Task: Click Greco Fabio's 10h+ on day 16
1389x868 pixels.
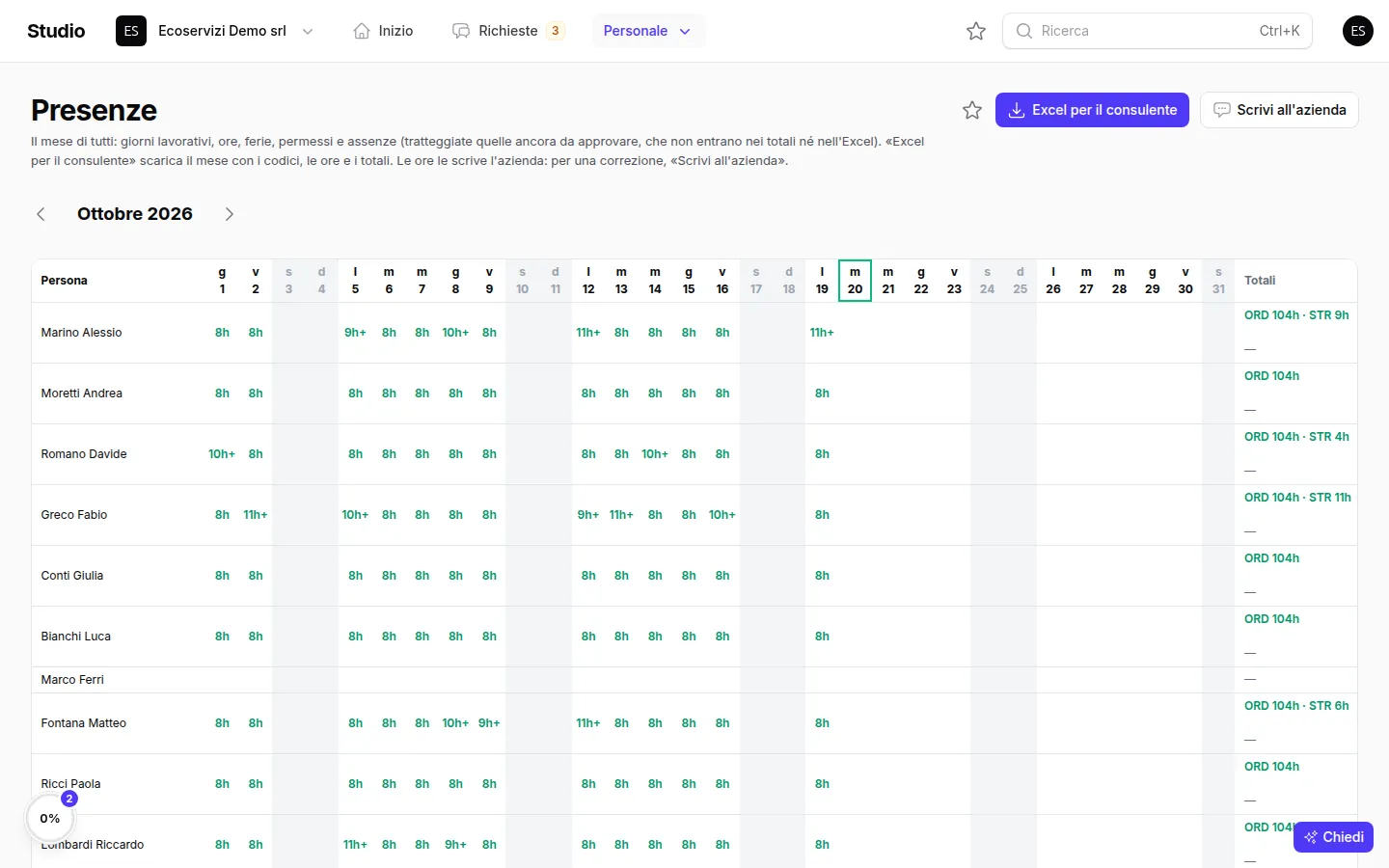Action: (x=722, y=515)
